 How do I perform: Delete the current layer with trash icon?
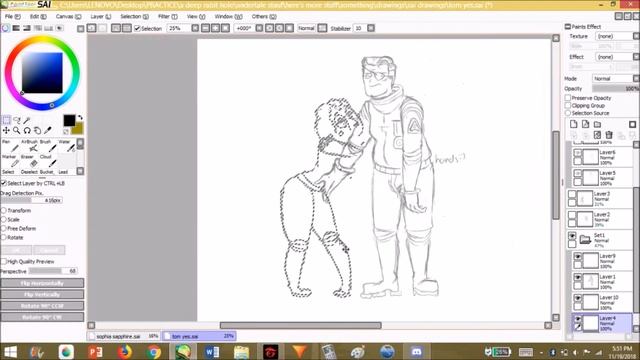pyautogui.click(x=609, y=135)
